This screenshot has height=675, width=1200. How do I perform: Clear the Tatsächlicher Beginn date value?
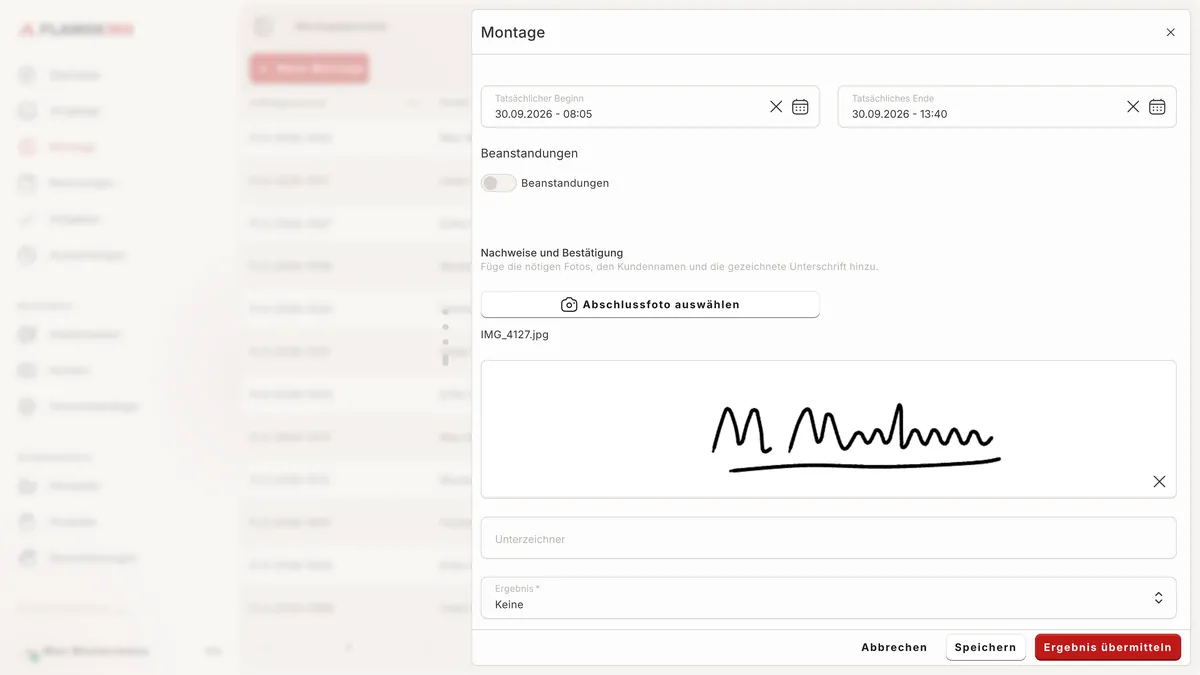tap(776, 107)
